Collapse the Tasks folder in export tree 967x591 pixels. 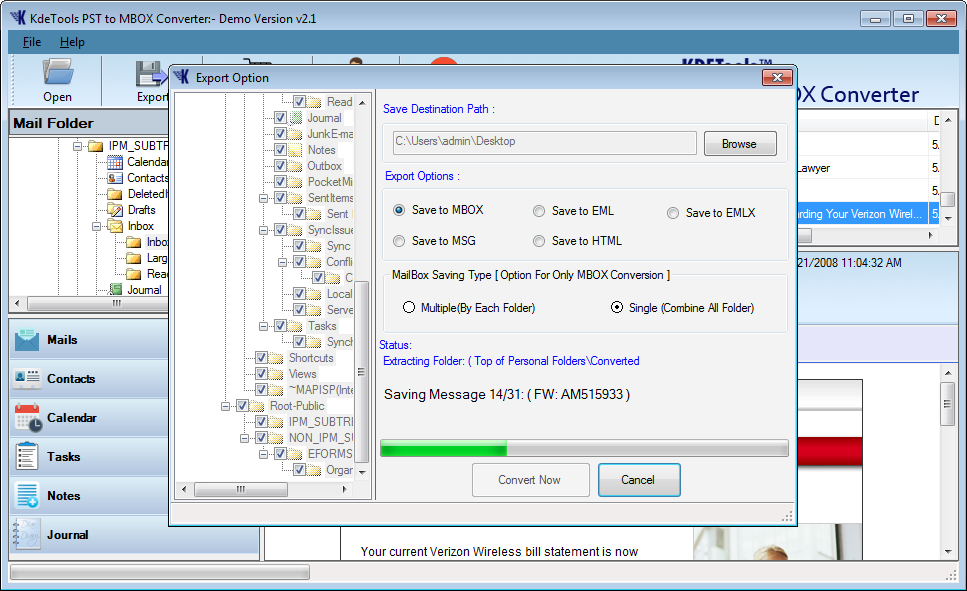263,326
